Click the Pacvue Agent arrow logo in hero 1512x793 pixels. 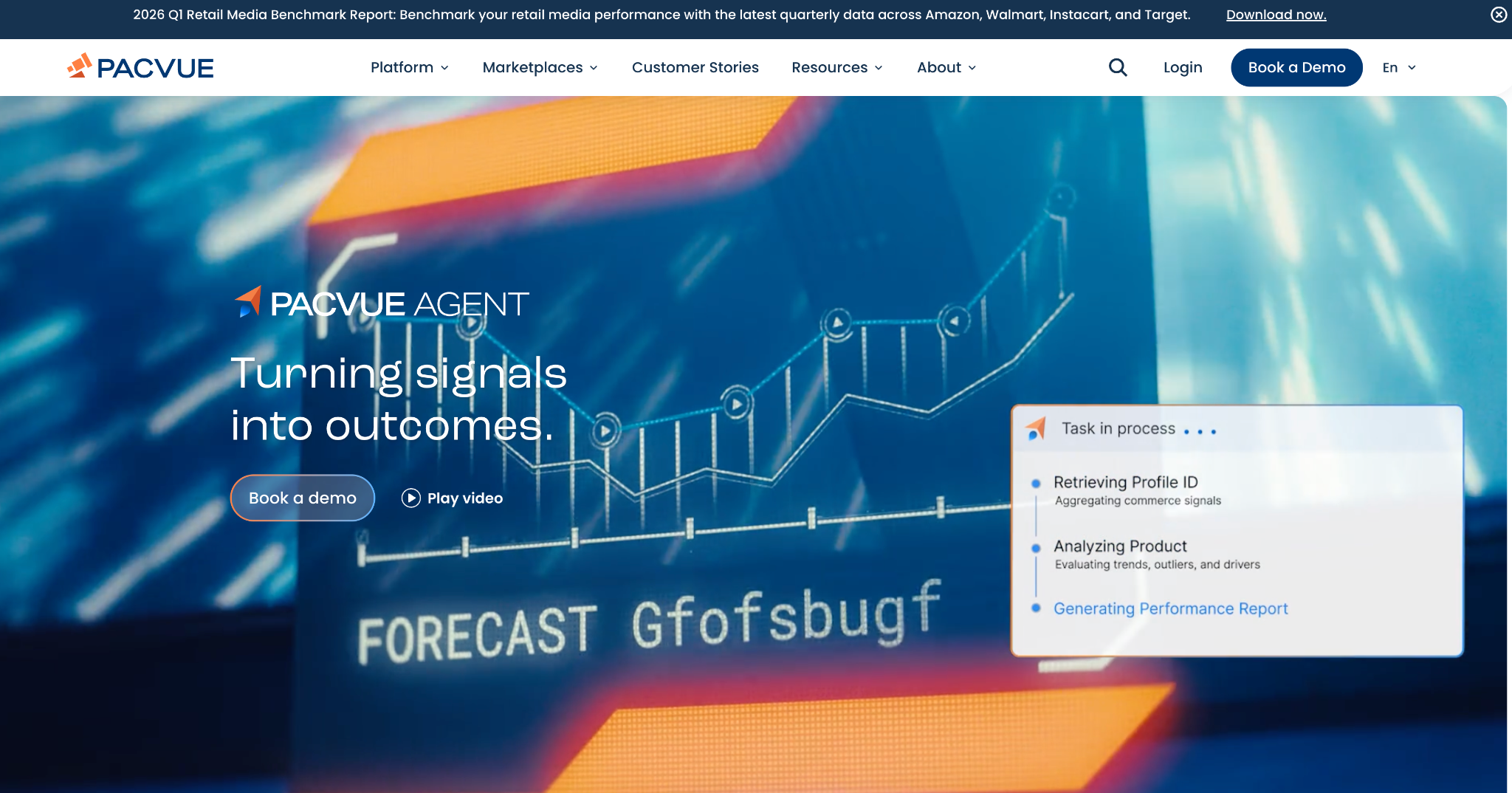tap(248, 302)
